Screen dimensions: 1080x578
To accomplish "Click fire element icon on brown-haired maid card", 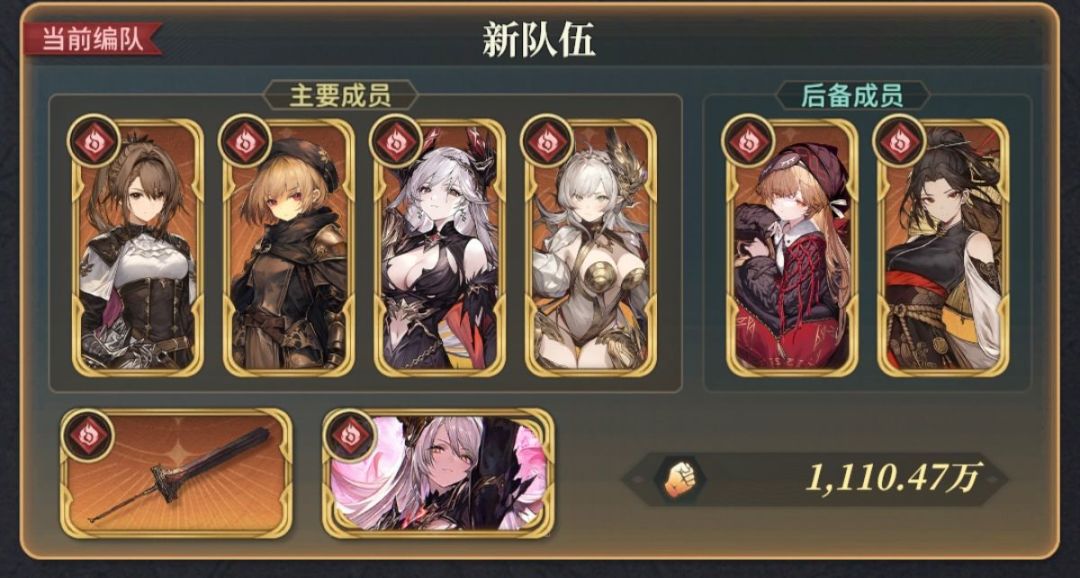I will pos(94,143).
